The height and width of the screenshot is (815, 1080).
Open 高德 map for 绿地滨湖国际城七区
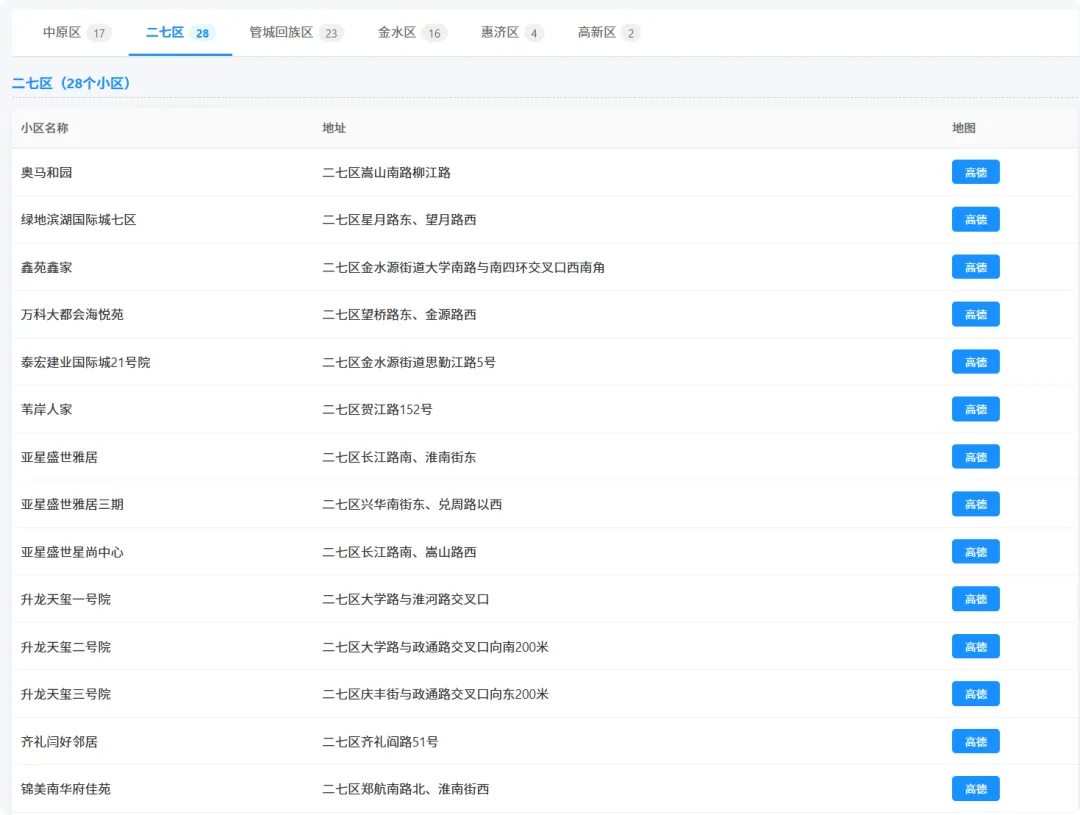[x=975, y=220]
